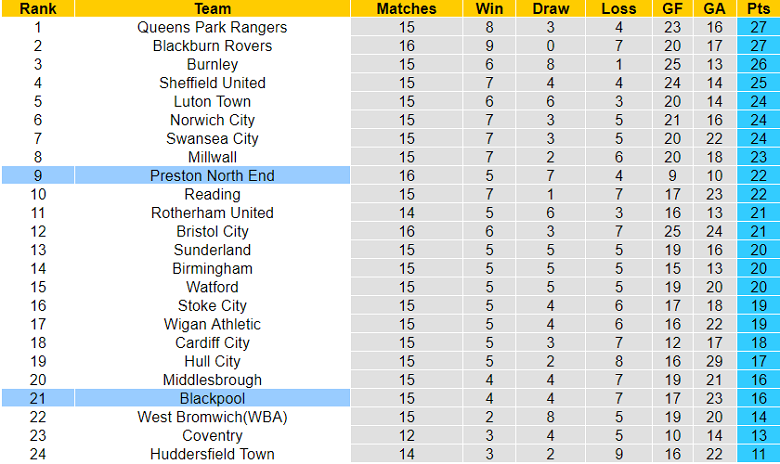Click the Matches column header
Image resolution: width=780 pixels, height=464 pixels.
(x=406, y=9)
